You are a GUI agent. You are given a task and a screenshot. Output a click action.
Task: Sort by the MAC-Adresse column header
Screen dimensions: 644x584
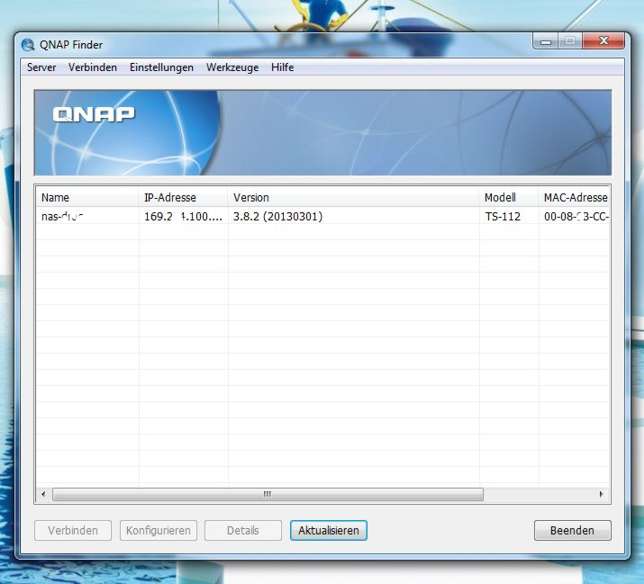(575, 198)
